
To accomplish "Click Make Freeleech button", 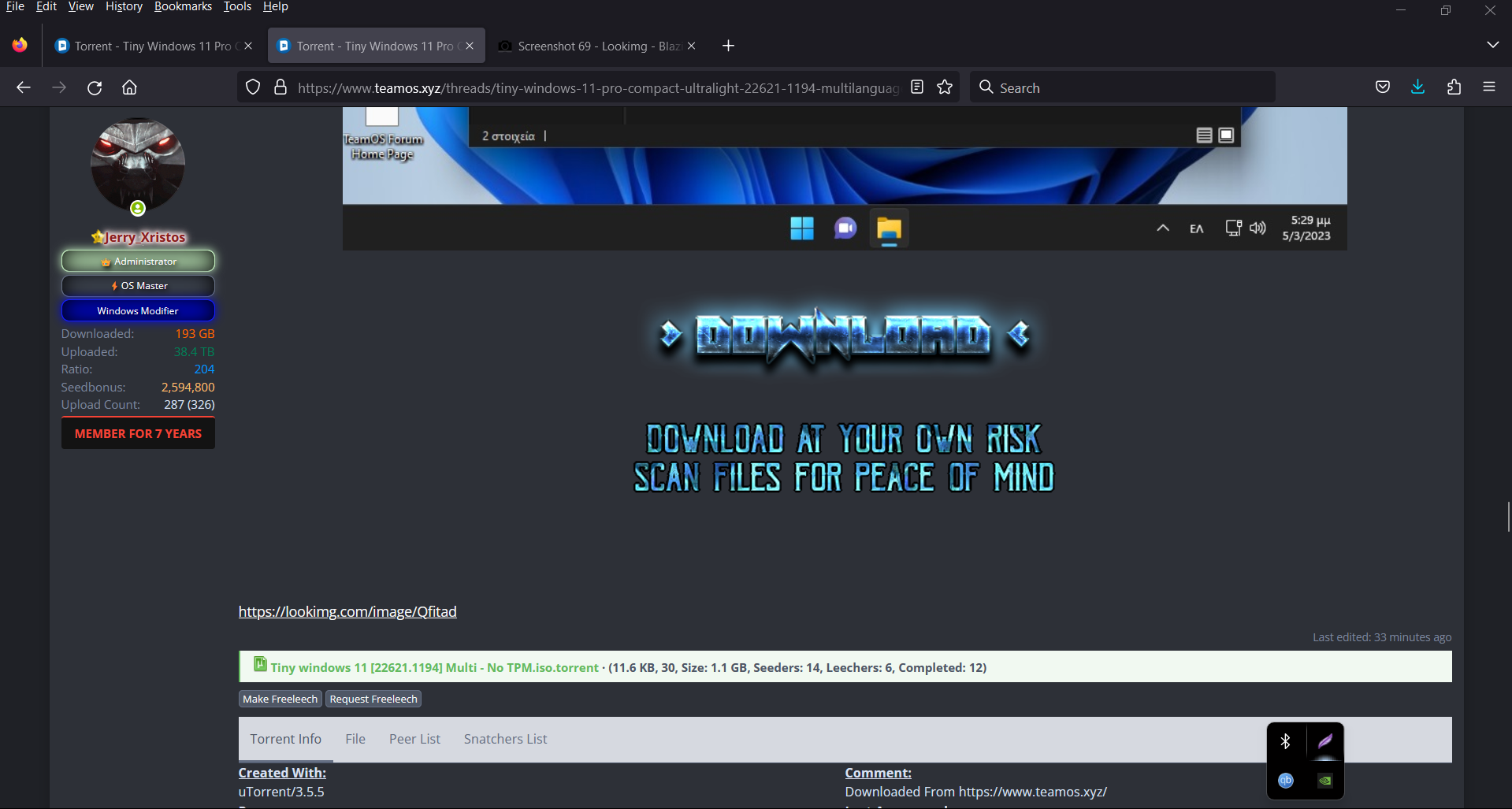I will [x=280, y=699].
